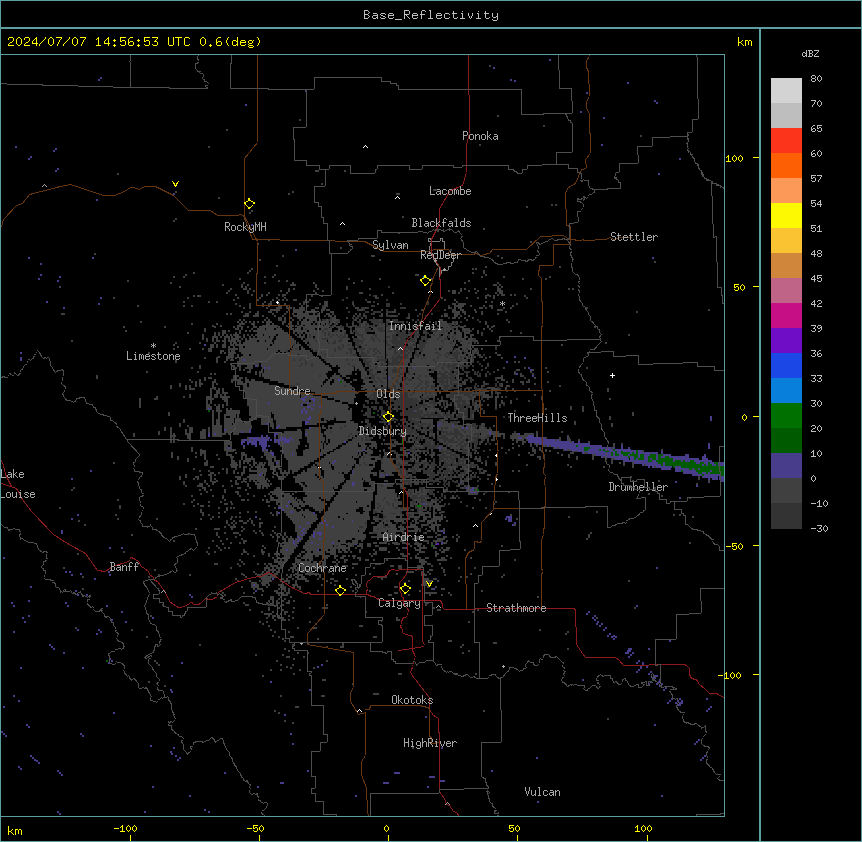Click the magenta 42 dBZ legend swatch
862x842 pixels.
[x=786, y=316]
